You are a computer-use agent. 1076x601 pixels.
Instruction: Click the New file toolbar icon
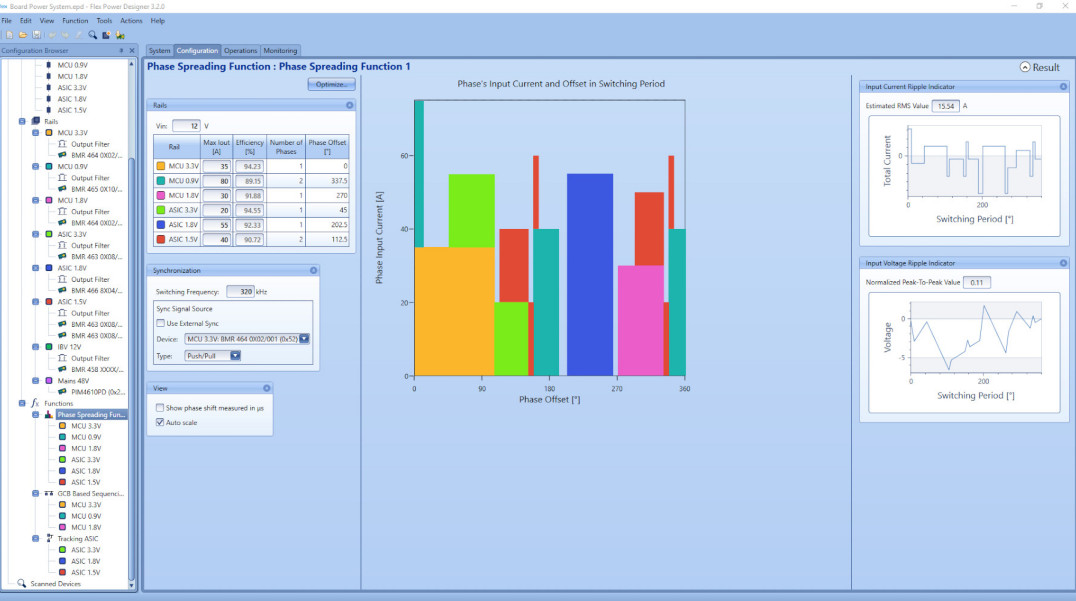click(9, 35)
